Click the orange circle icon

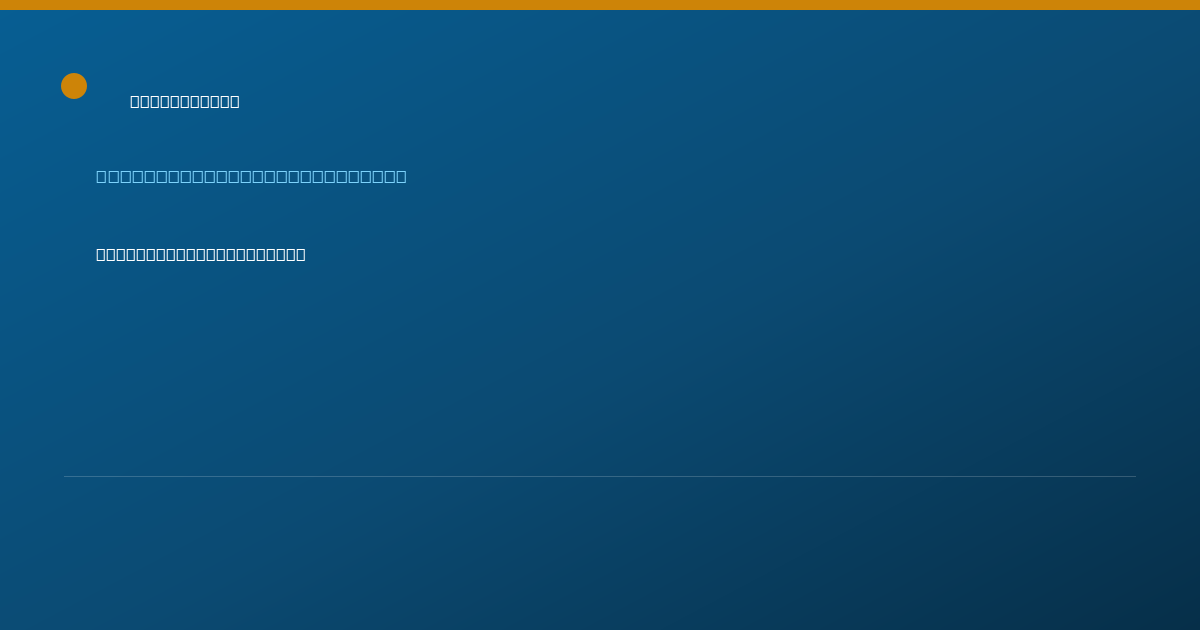pos(74,86)
